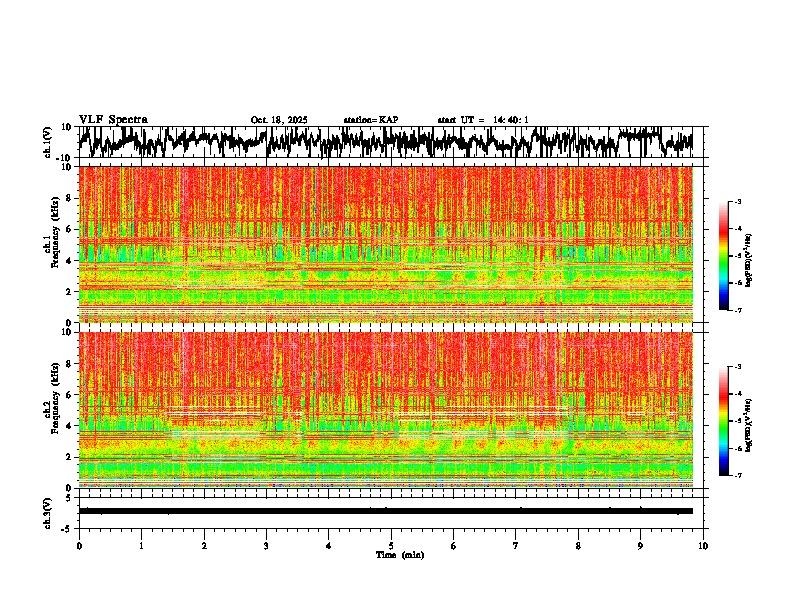Click the '-7' label on upper colorbar
The height and width of the screenshot is (612, 792).
point(738,310)
